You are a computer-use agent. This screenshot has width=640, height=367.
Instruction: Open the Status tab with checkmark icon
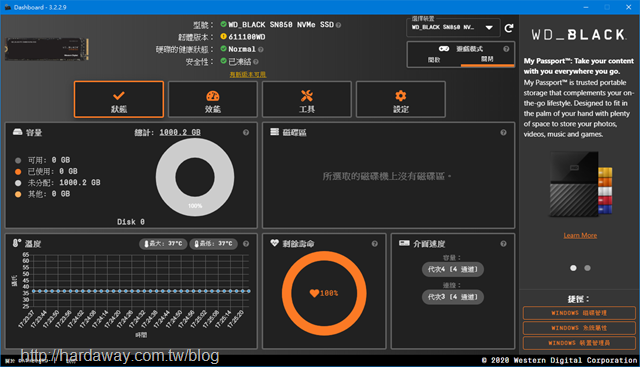click(119, 99)
